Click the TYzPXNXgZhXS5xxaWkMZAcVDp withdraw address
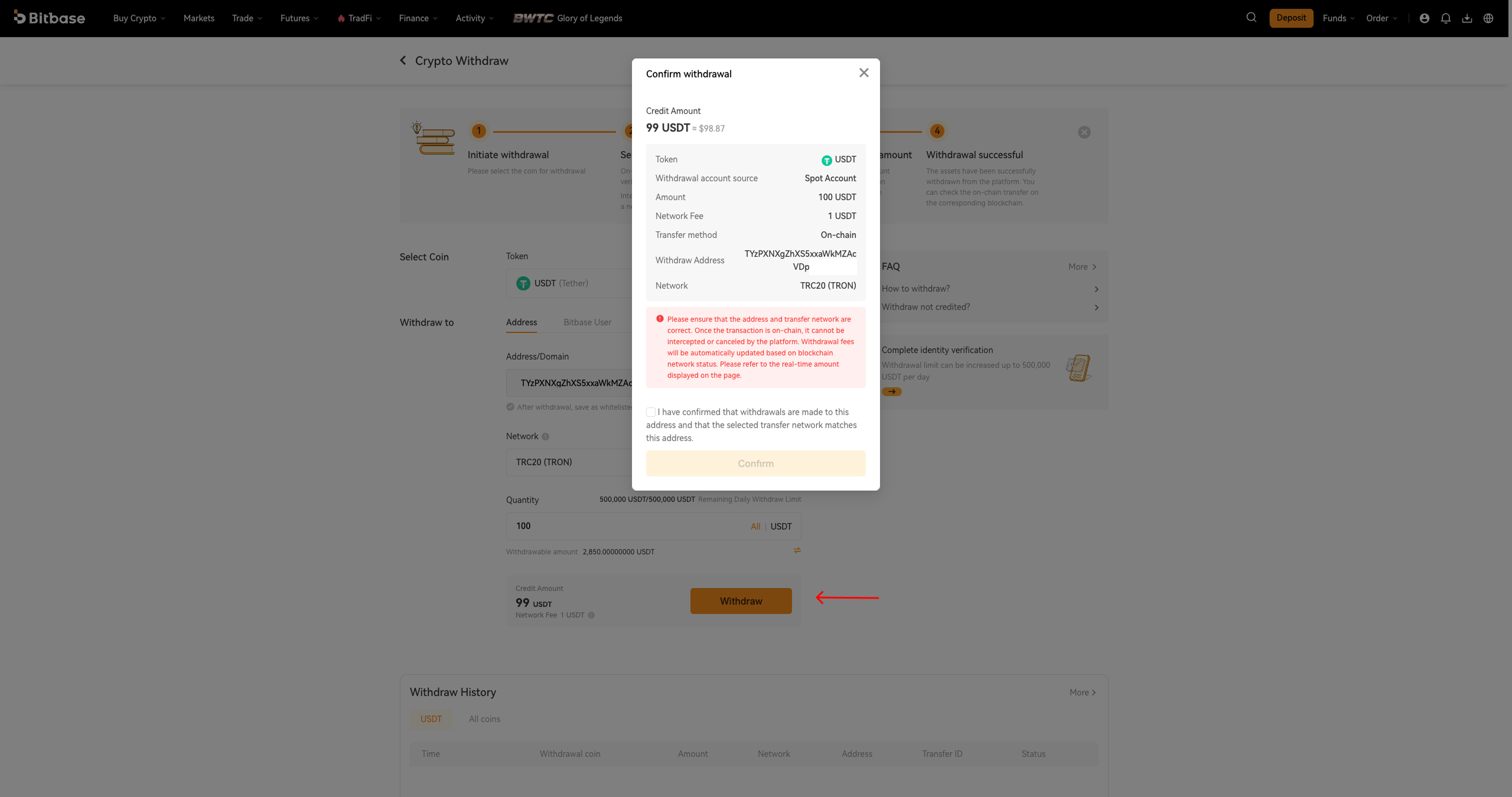The width and height of the screenshot is (1512, 797). pos(800,260)
